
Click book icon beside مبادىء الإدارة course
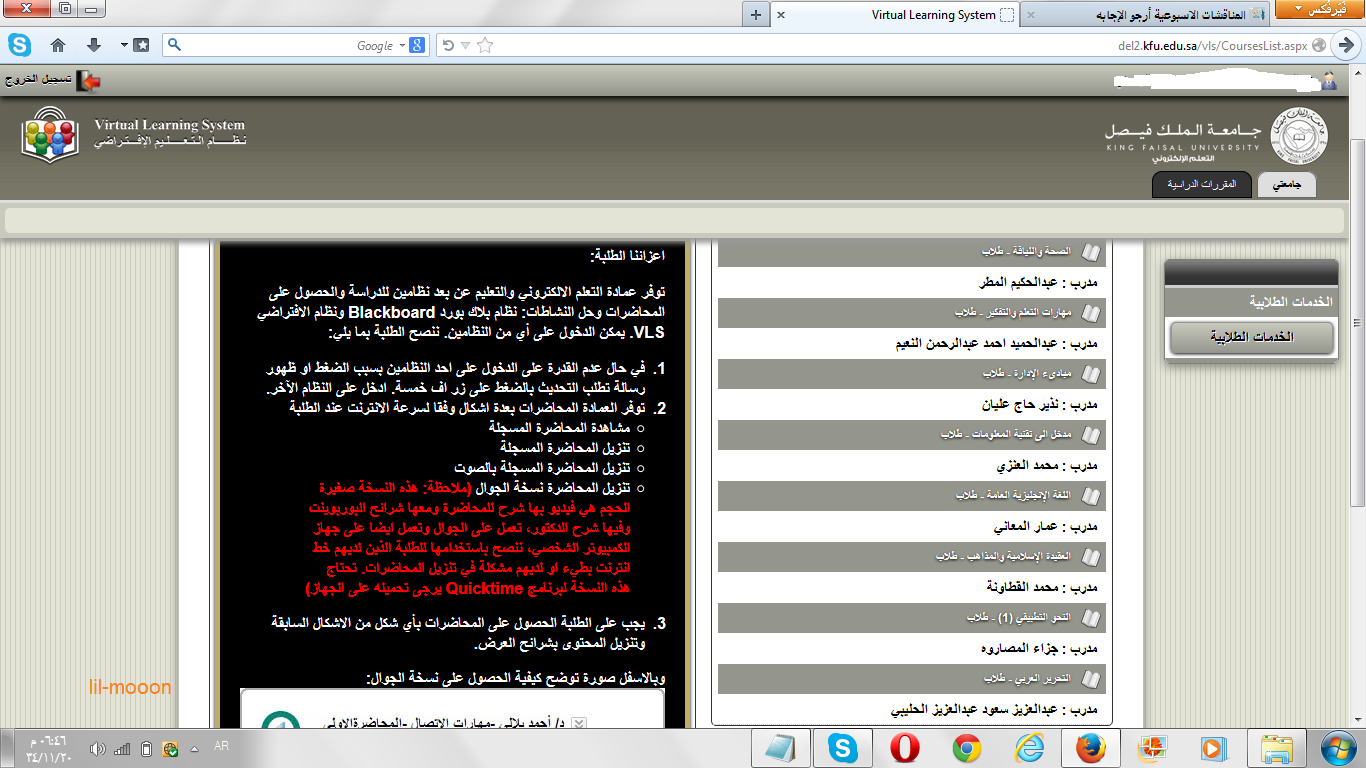tap(1089, 374)
